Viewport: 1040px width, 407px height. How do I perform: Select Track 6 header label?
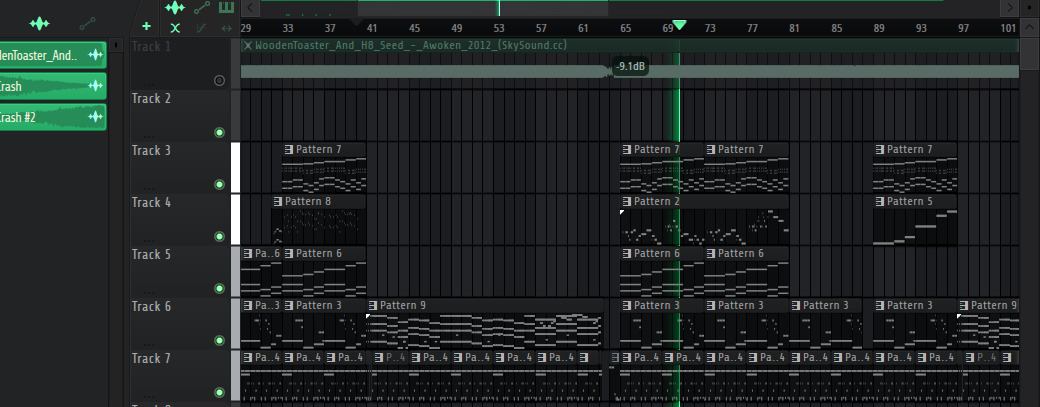point(151,306)
